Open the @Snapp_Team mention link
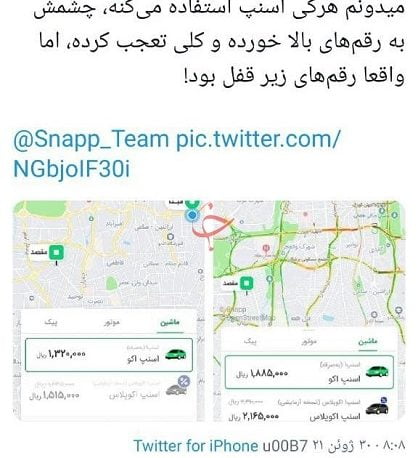 pyautogui.click(x=91, y=139)
